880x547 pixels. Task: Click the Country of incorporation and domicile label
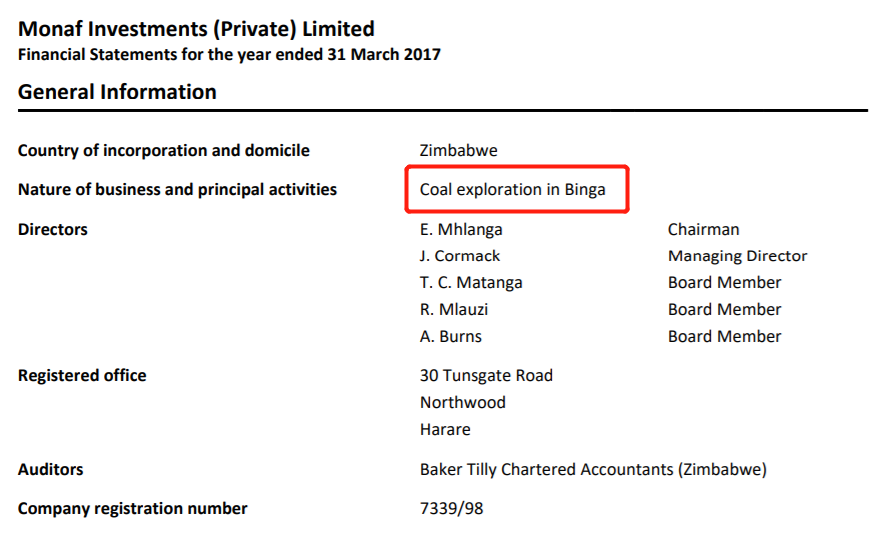coord(163,150)
